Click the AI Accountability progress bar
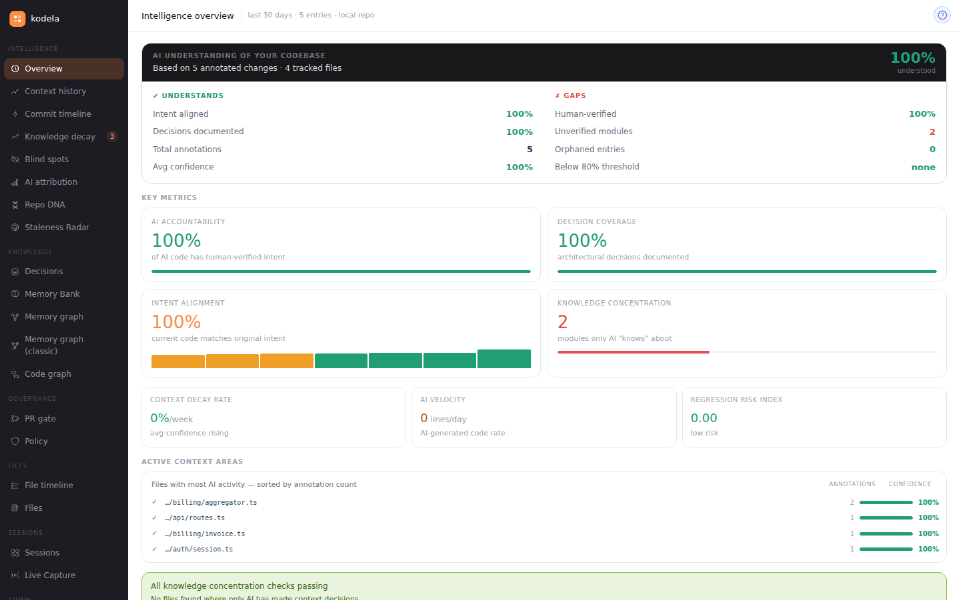This screenshot has width=960, height=600. click(341, 271)
